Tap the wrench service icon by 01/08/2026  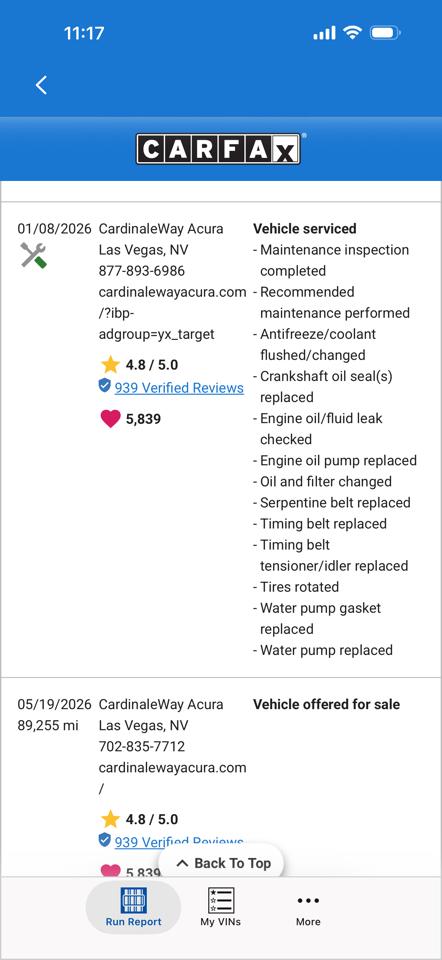point(33,255)
